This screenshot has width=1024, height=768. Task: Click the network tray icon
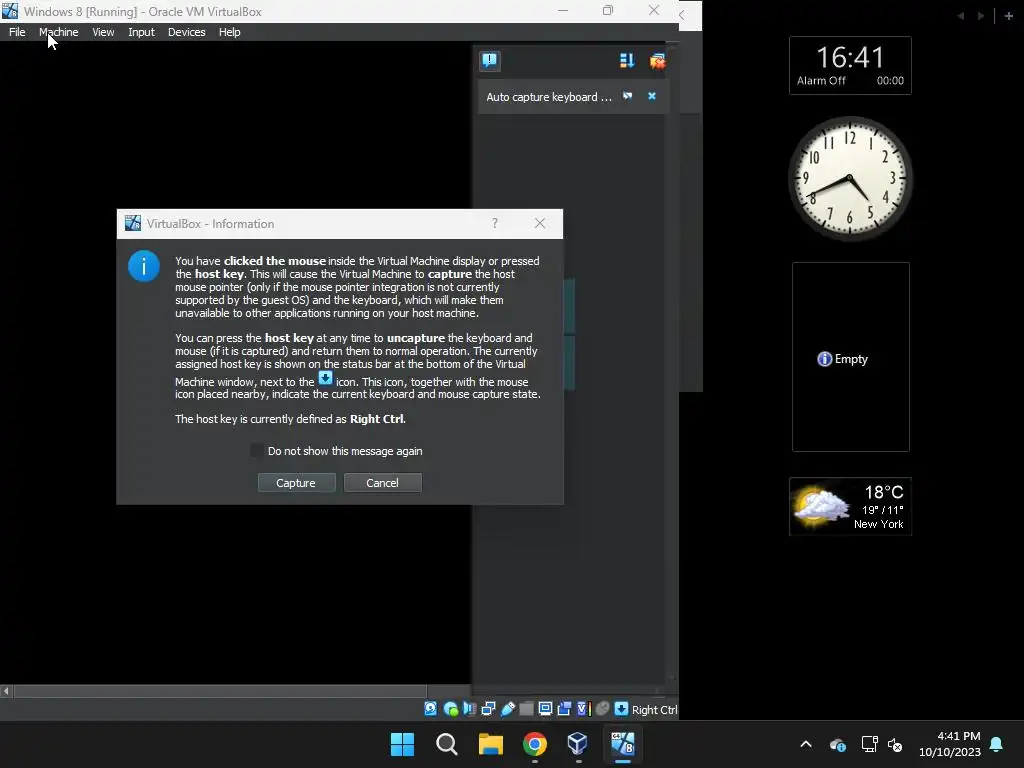coord(869,744)
